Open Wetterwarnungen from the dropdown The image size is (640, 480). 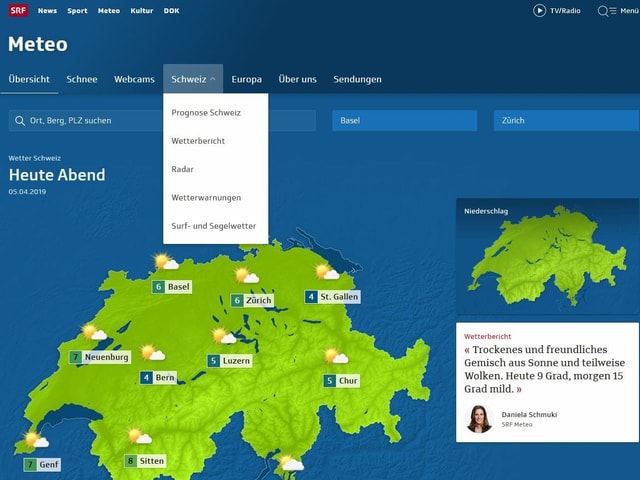pyautogui.click(x=206, y=198)
